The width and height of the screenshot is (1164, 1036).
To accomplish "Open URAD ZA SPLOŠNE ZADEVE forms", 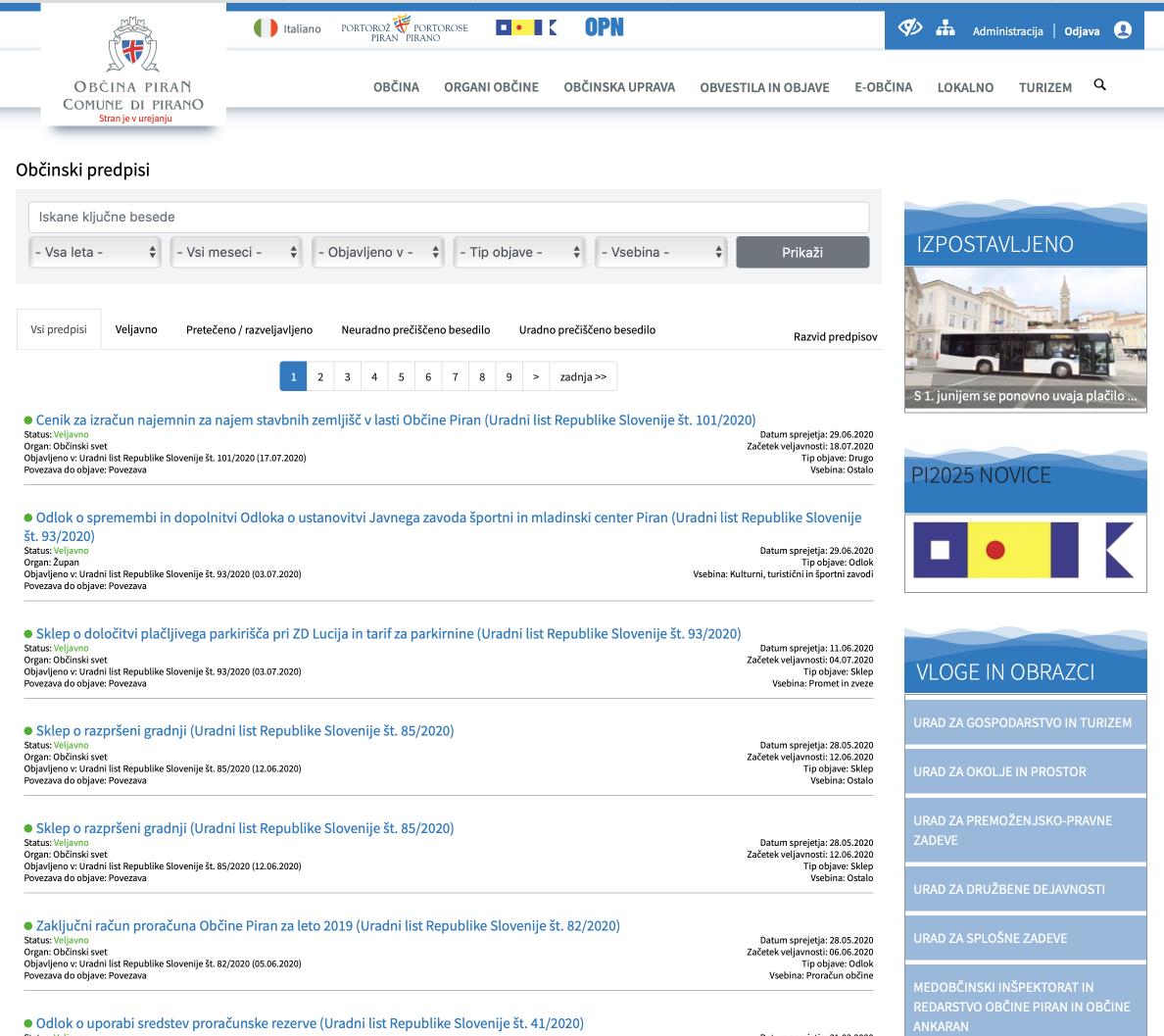I will 1025,938.
